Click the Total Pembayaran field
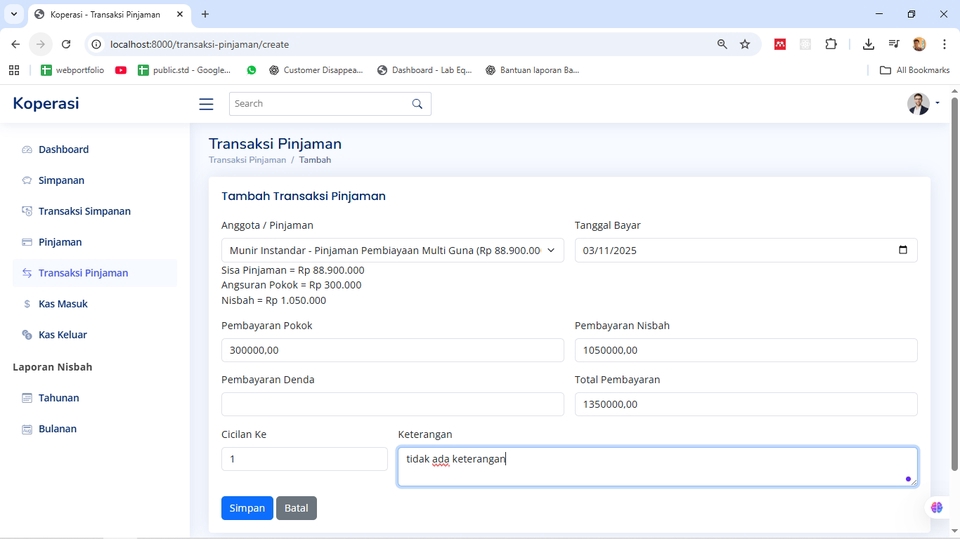Viewport: 960px width, 539px height. point(746,404)
